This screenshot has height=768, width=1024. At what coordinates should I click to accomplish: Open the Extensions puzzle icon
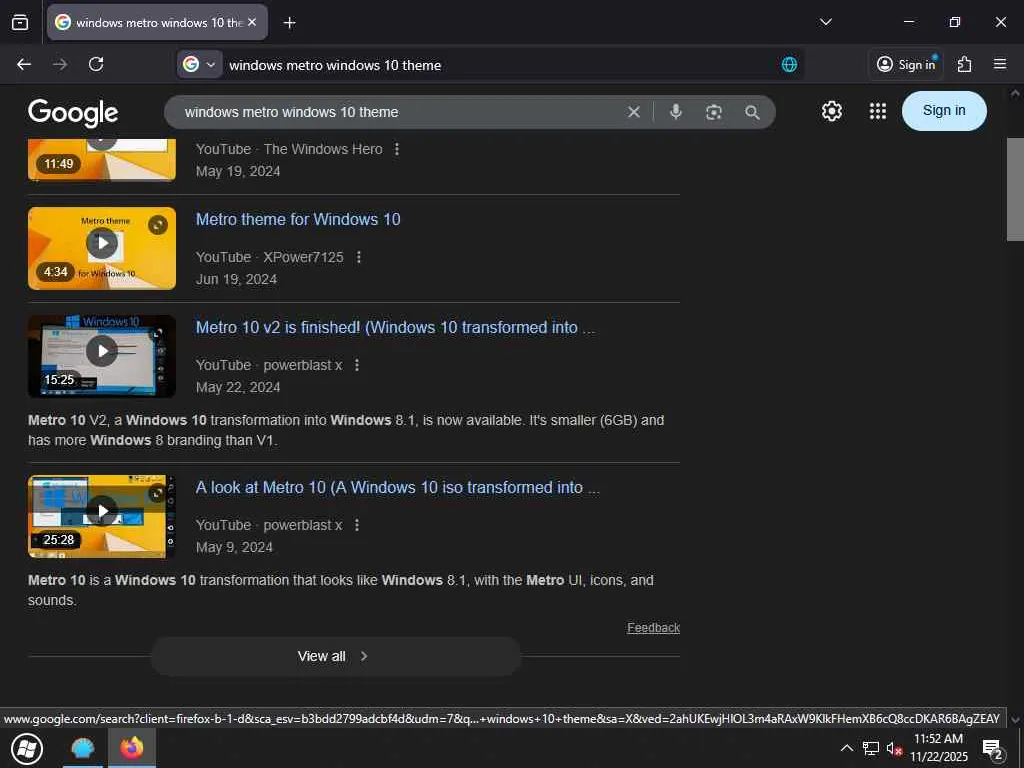964,64
